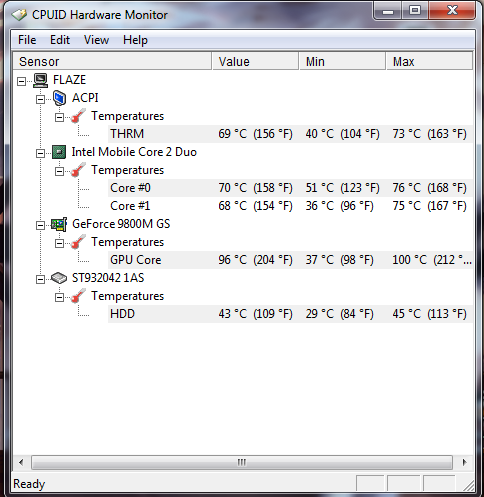Collapse the ST932042 1AS drive node

tap(40, 279)
